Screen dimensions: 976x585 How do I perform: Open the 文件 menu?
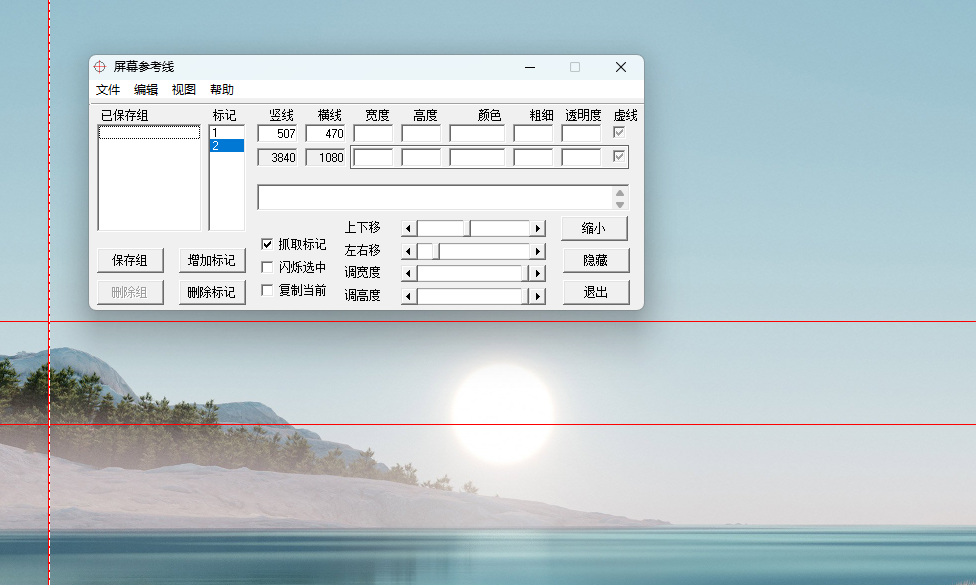click(x=108, y=90)
